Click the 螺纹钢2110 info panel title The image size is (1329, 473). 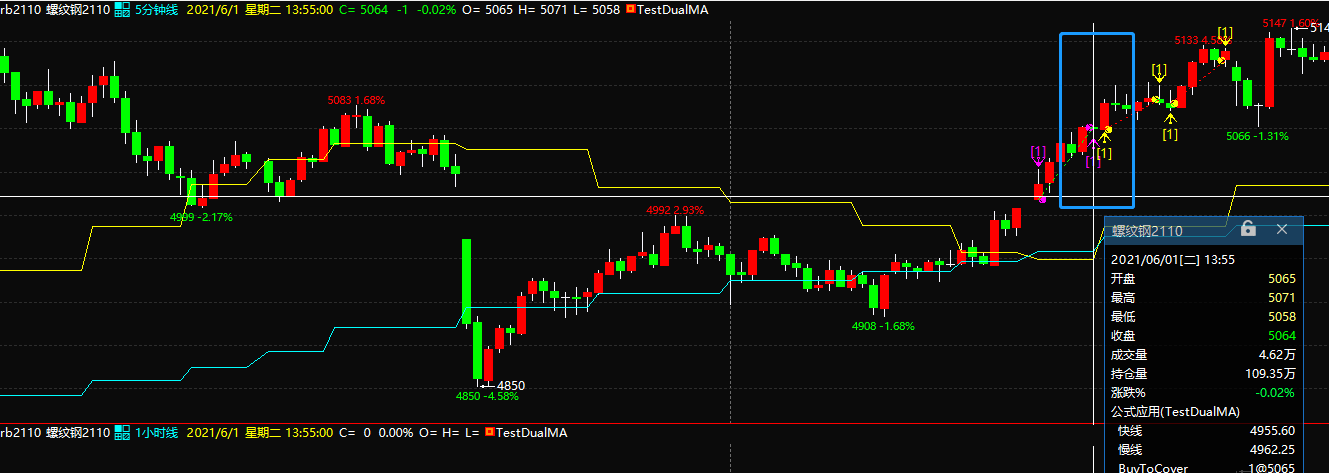(1147, 231)
